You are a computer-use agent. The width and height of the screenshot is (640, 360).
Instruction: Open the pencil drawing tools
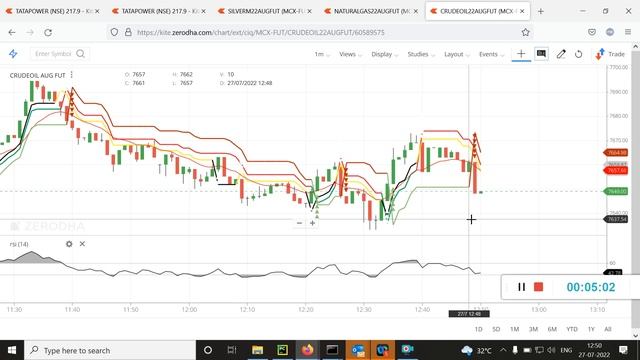(561, 54)
